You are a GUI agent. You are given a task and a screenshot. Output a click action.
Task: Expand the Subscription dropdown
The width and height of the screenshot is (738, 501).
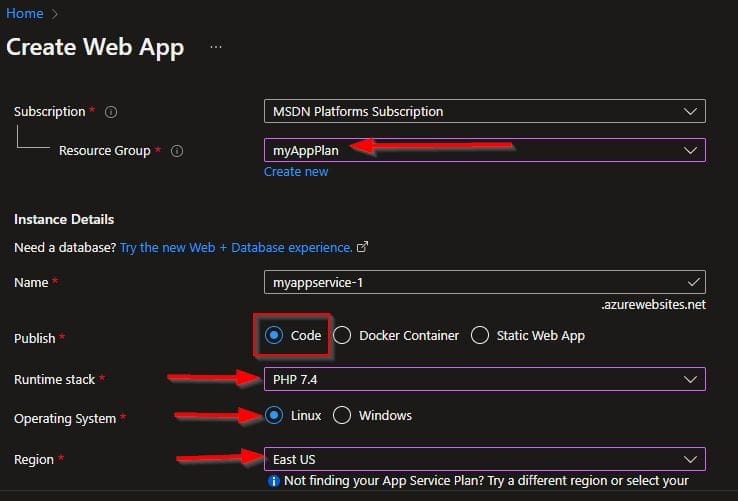688,111
